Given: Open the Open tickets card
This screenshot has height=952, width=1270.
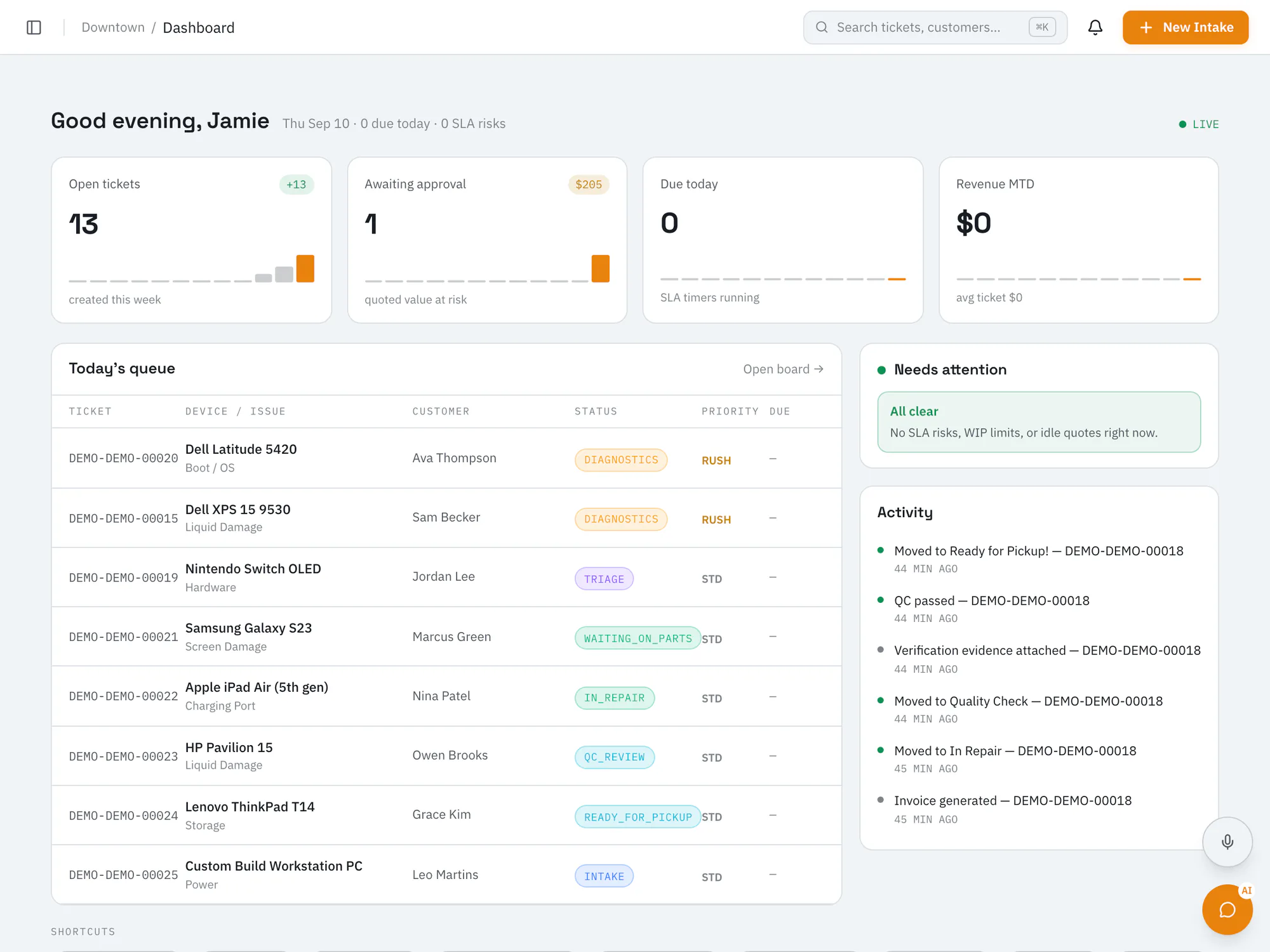Looking at the screenshot, I should pyautogui.click(x=191, y=240).
